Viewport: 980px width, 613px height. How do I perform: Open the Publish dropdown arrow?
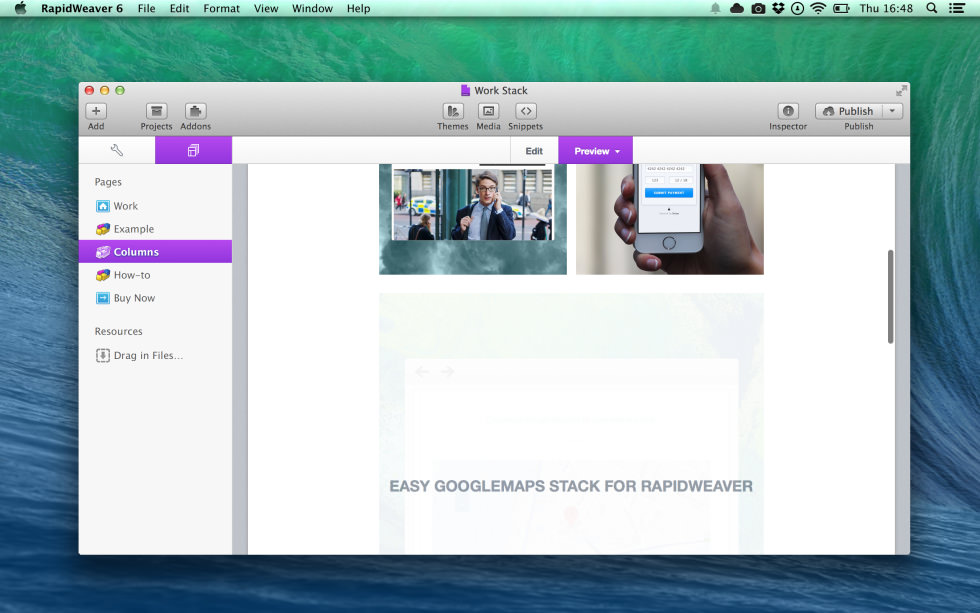pyautogui.click(x=892, y=111)
